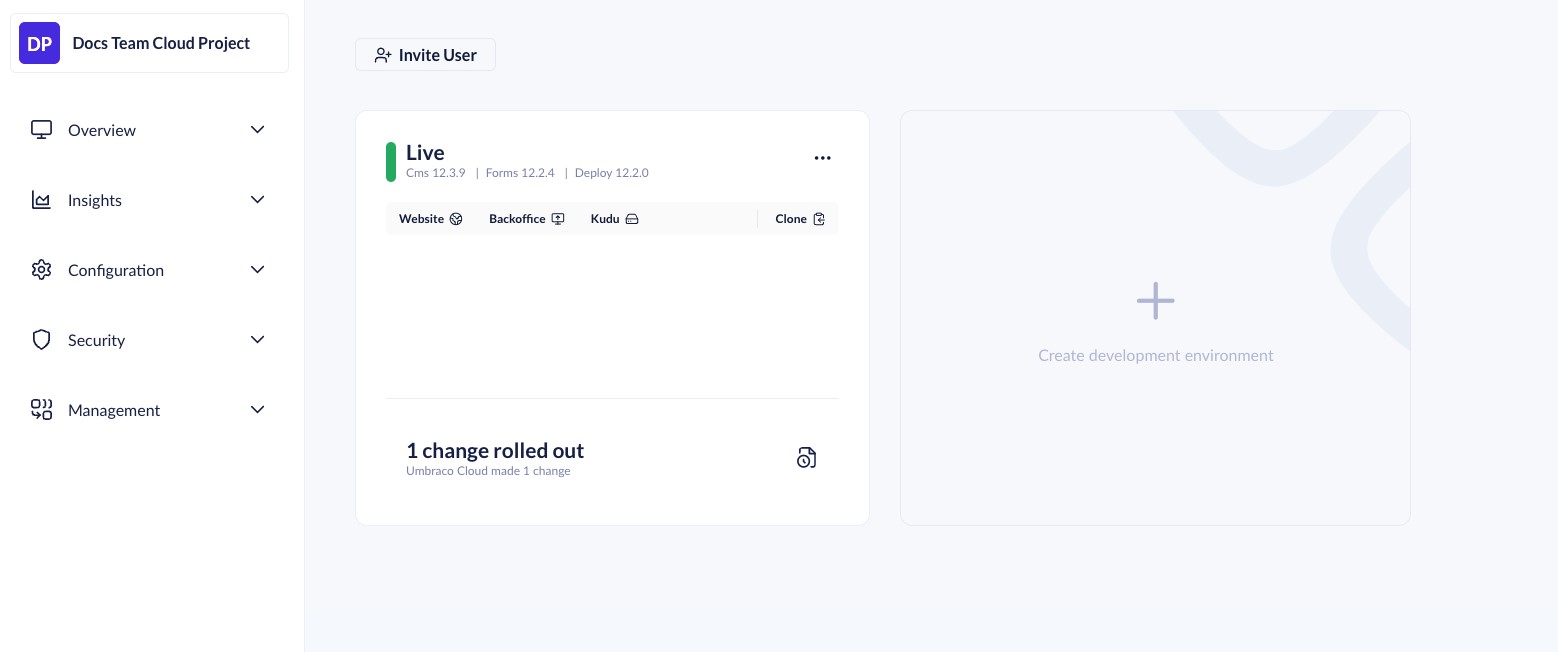Image resolution: width=1558 pixels, height=652 pixels.
Task: Open the Backoffice icon on the Live card
Action: click(x=557, y=219)
